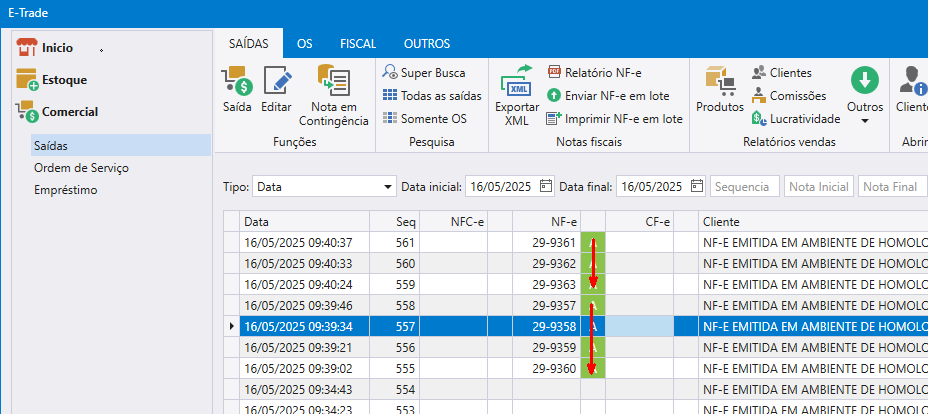Open Clientes sales report
The image size is (928, 414).
tap(782, 73)
